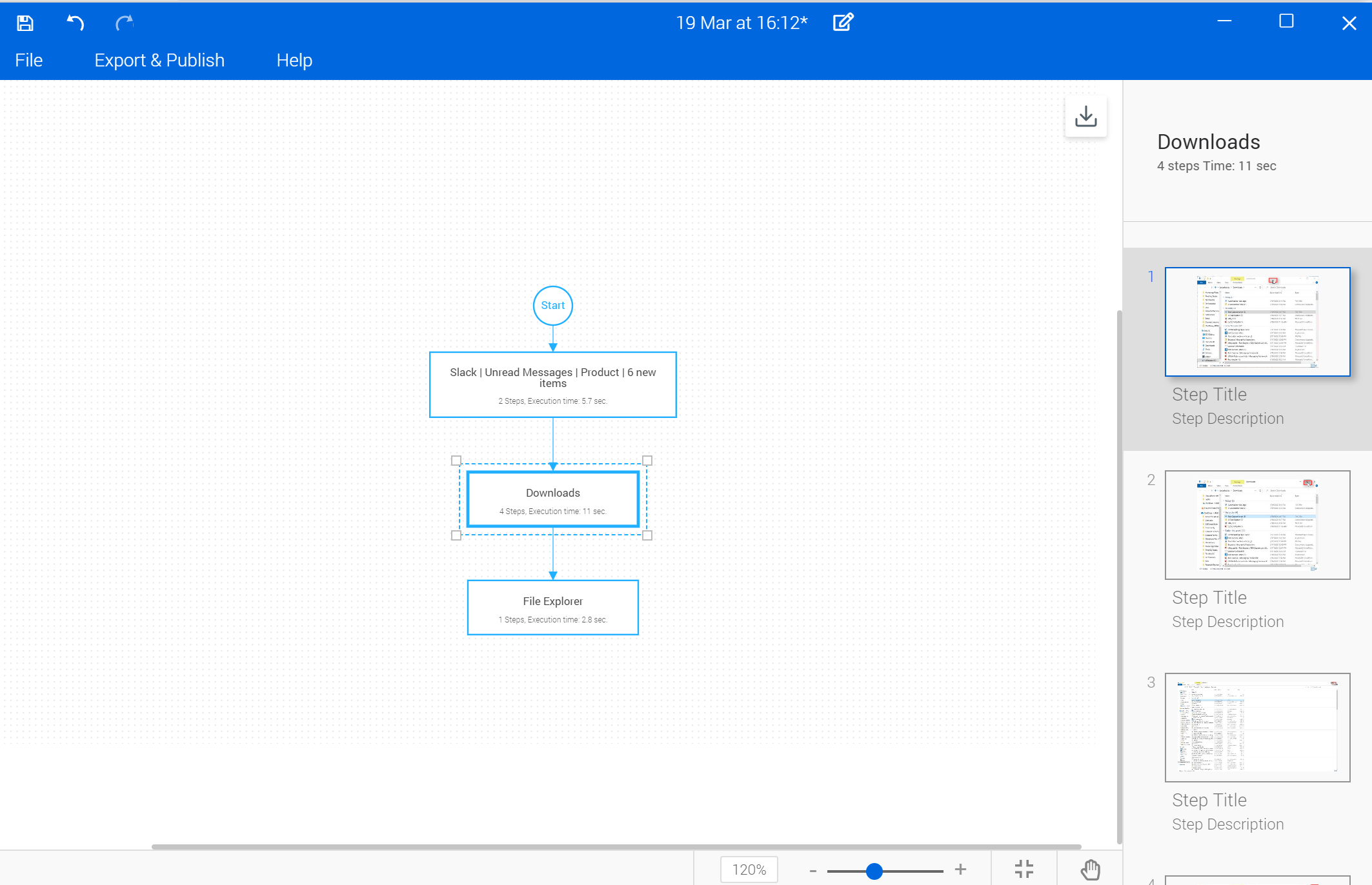This screenshot has width=1372, height=885.
Task: Click the Redo arrow icon
Action: [124, 23]
